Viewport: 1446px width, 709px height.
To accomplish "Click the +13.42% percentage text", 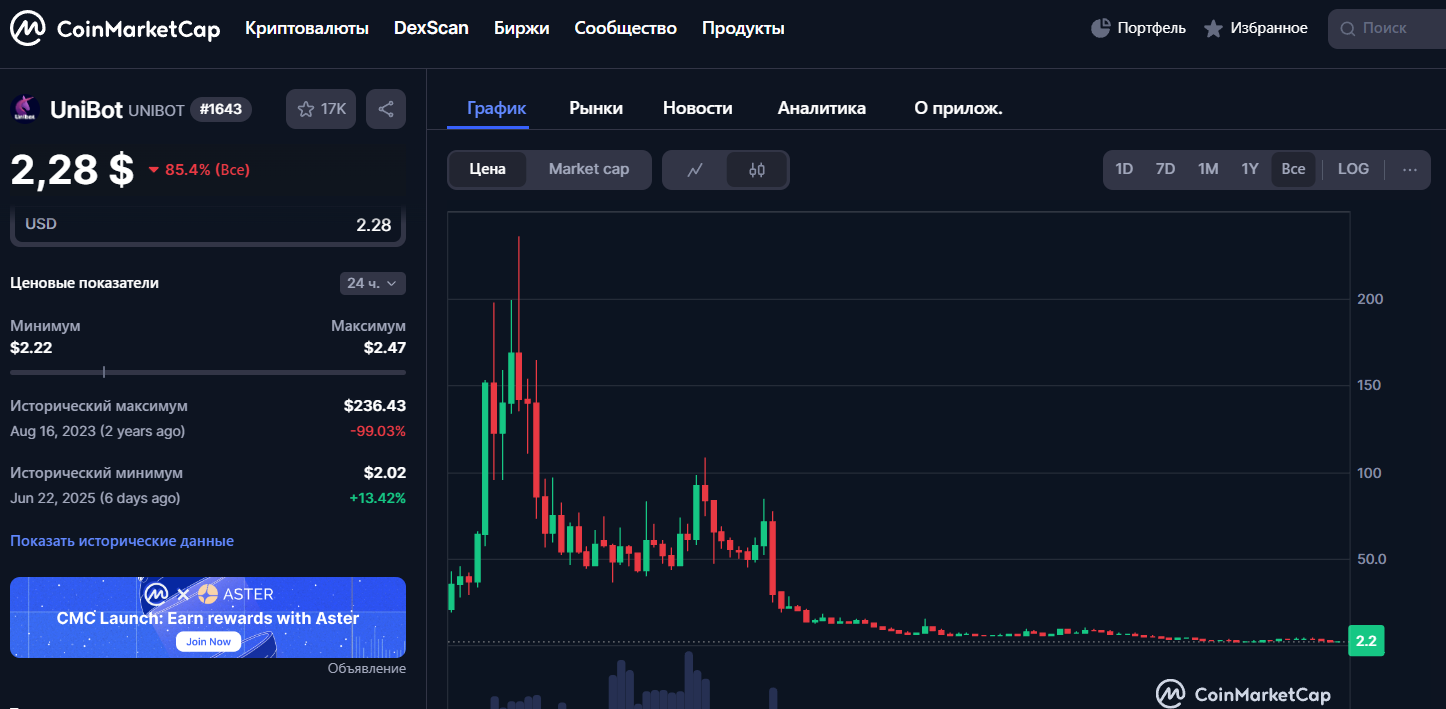I will click(x=378, y=497).
